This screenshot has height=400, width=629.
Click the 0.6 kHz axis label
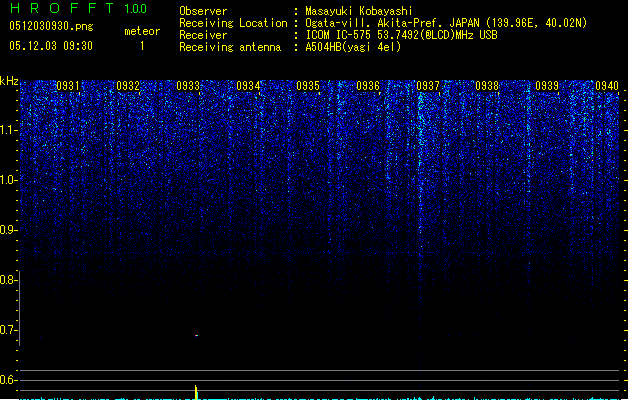coord(8,380)
